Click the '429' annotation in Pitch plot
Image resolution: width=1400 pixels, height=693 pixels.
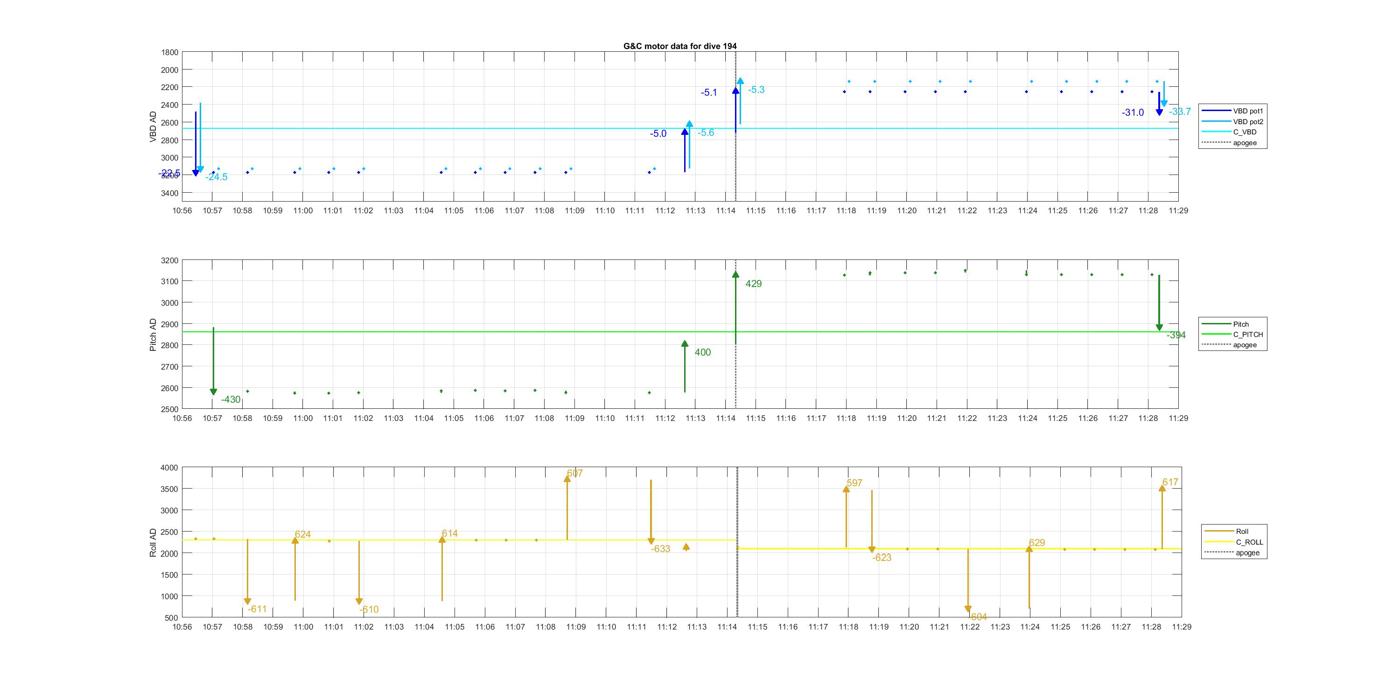tap(753, 284)
